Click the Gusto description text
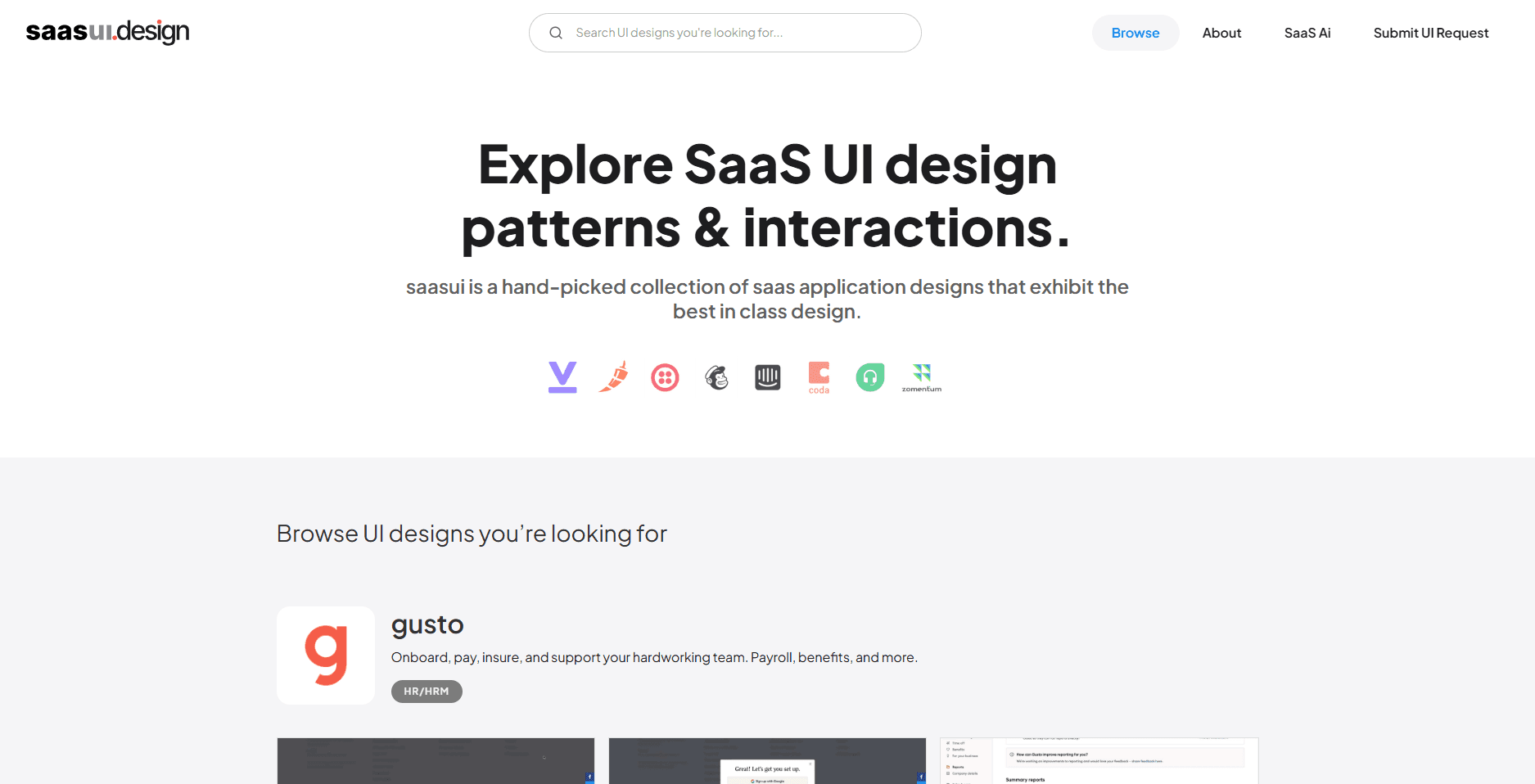Image resolution: width=1535 pixels, height=784 pixels. tap(654, 657)
